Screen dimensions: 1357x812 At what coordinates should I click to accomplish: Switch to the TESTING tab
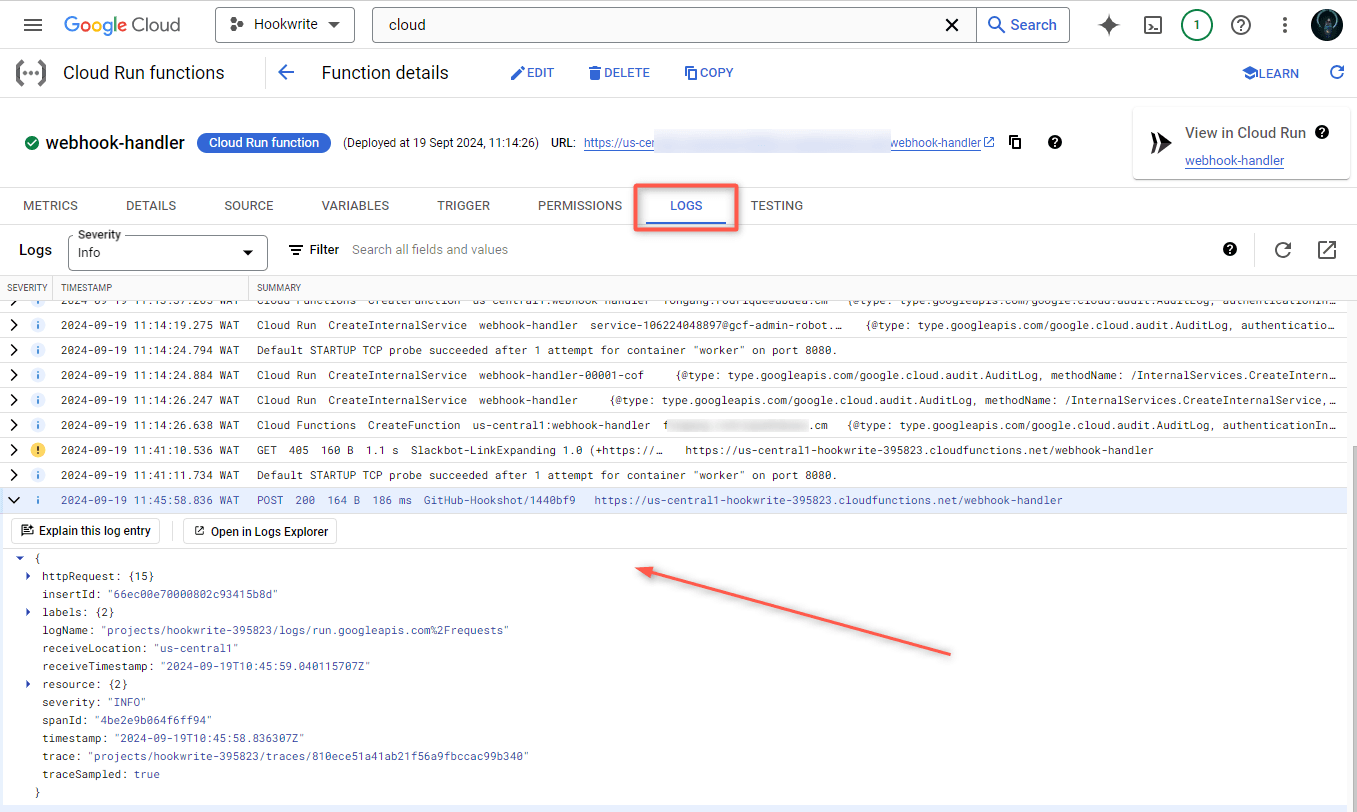click(777, 205)
